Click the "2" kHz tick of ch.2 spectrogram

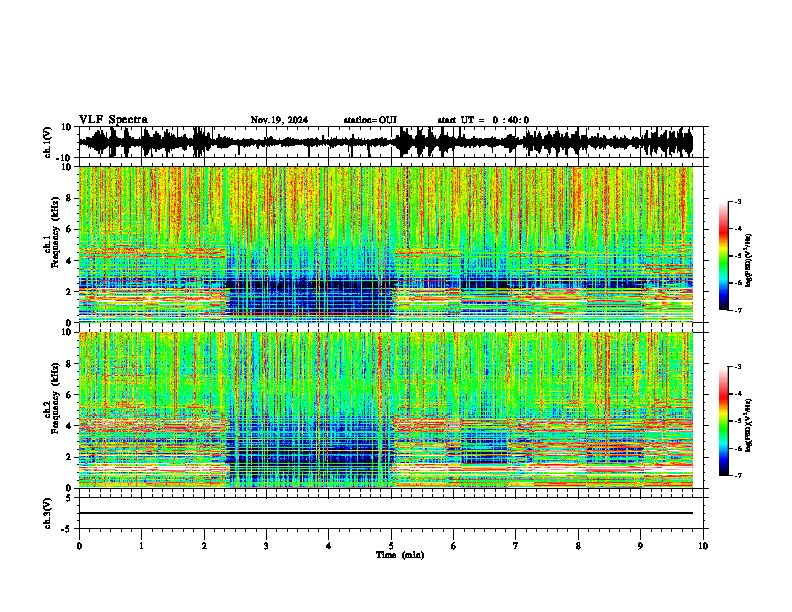(x=69, y=457)
